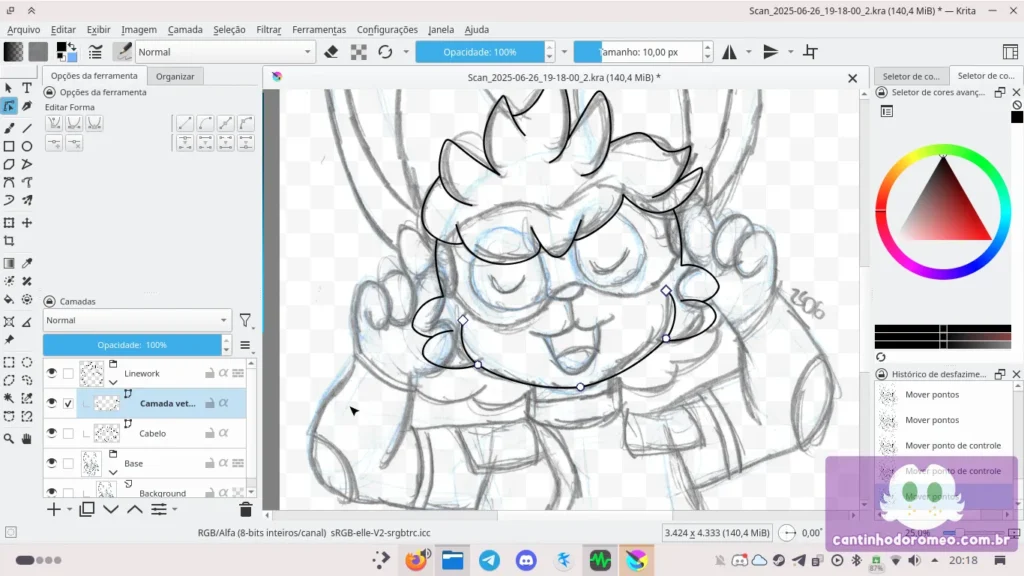Close the Scan_2025-06-26 document tab

[x=852, y=78]
